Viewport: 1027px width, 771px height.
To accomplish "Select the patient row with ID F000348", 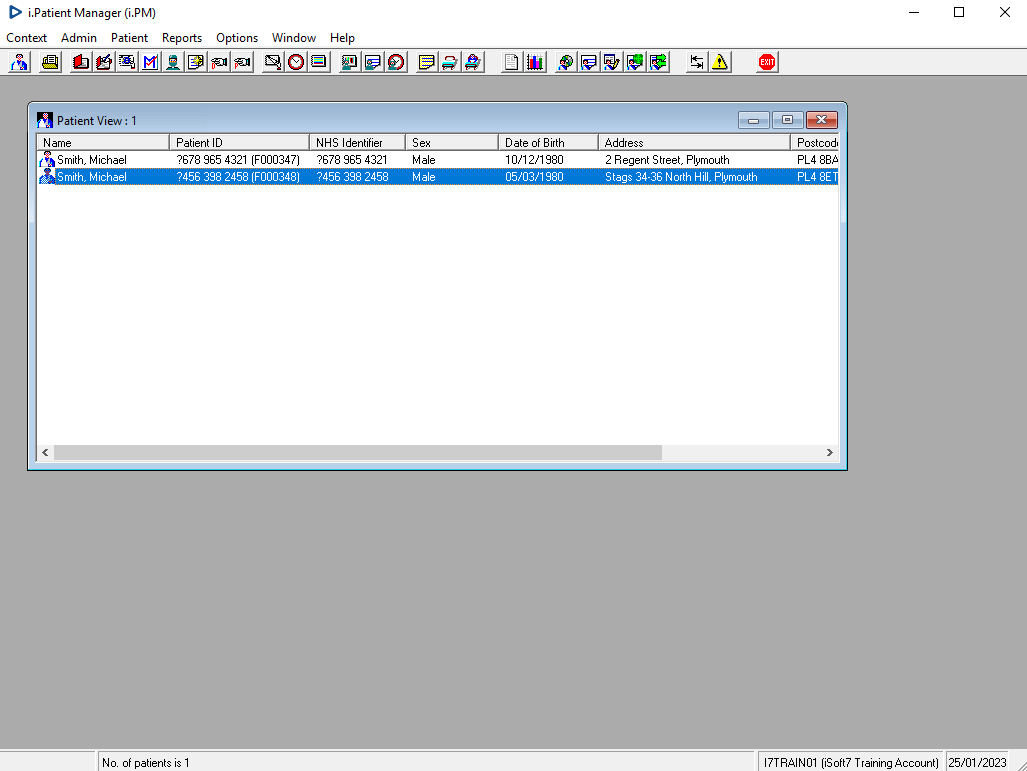I will (x=438, y=177).
